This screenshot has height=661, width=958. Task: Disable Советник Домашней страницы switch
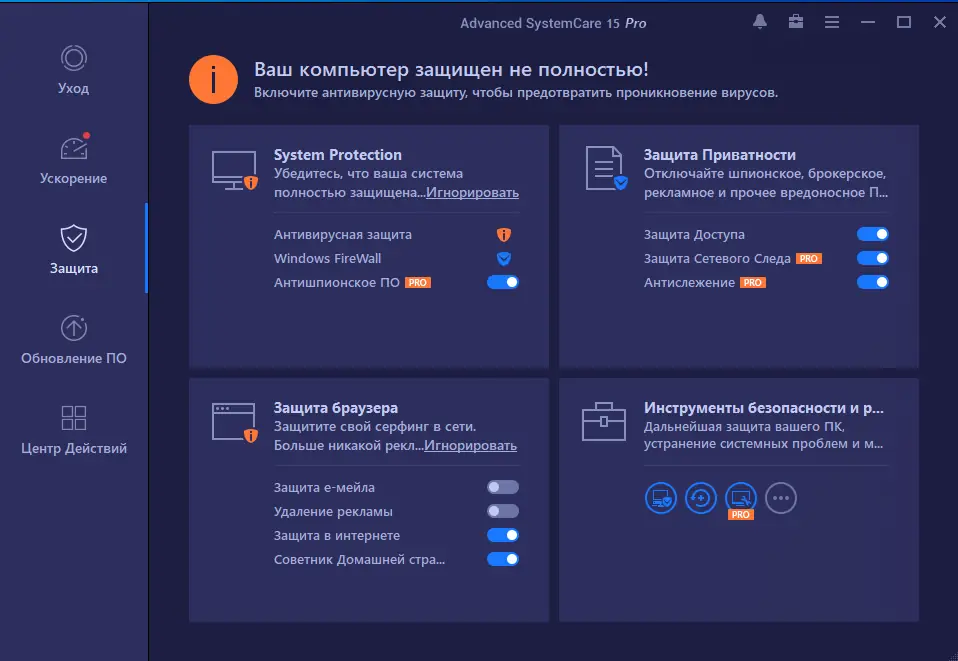(503, 559)
